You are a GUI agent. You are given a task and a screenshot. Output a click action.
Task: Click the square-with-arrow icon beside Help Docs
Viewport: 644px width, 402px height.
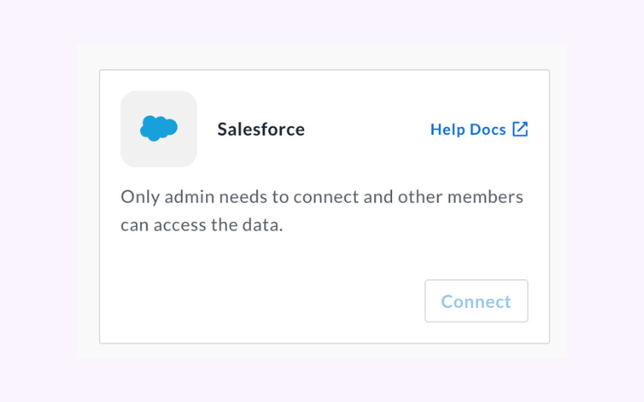520,129
